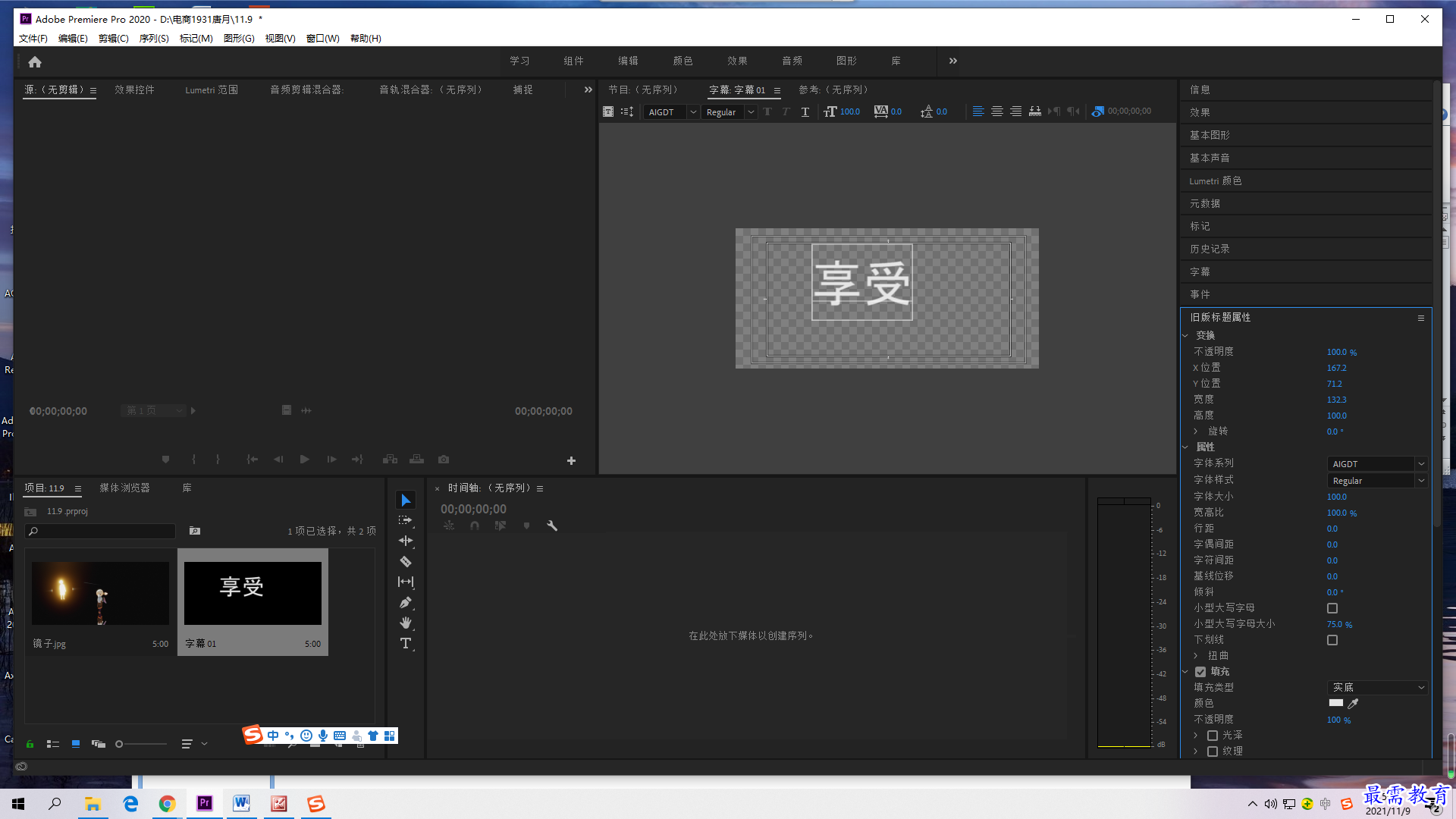Select the Type tool
Viewport: 1456px width, 819px height.
406,643
